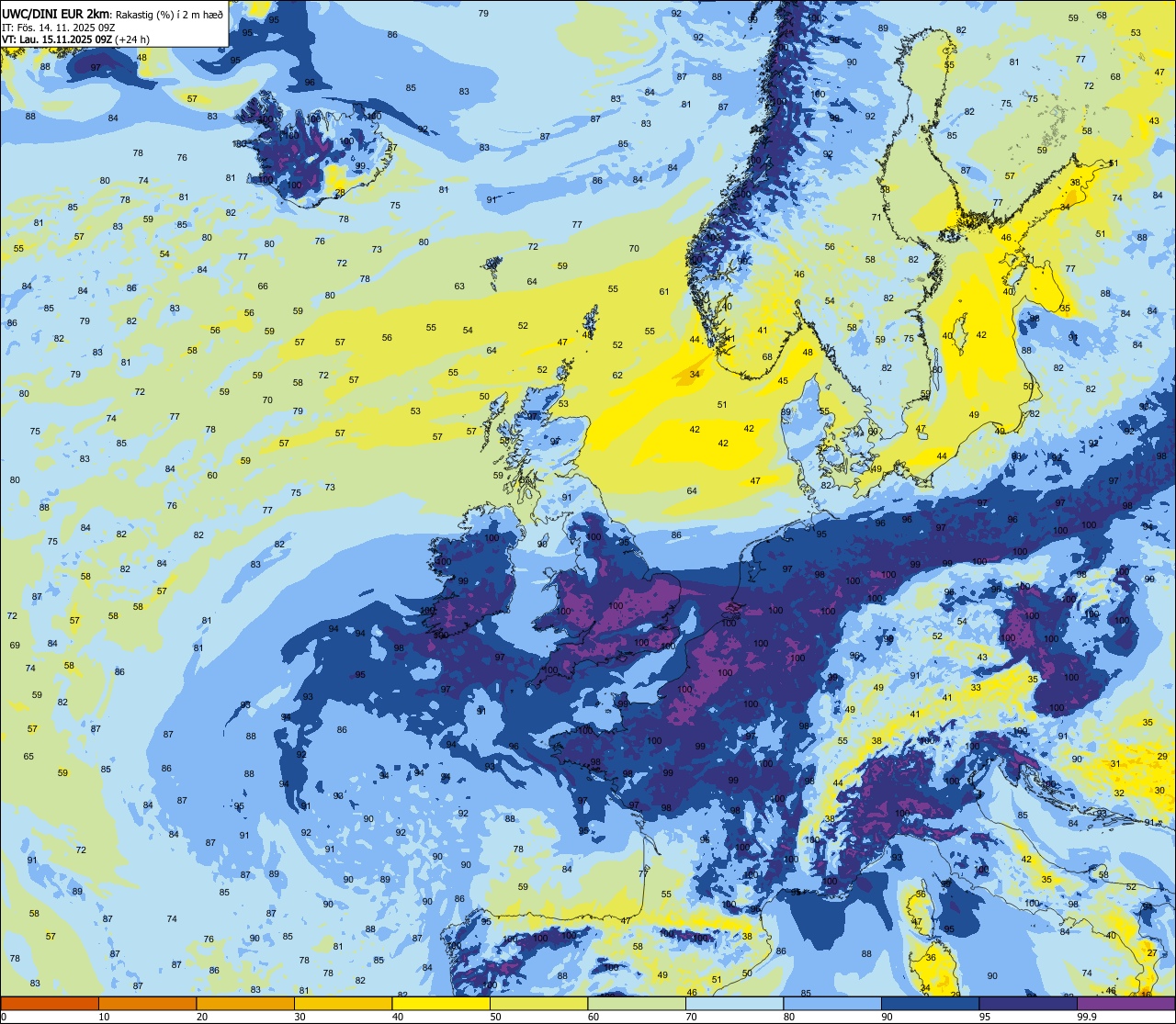This screenshot has width=1176, height=1024.
Task: Click the 10–20% orange legend segment
Action: pos(147,1003)
